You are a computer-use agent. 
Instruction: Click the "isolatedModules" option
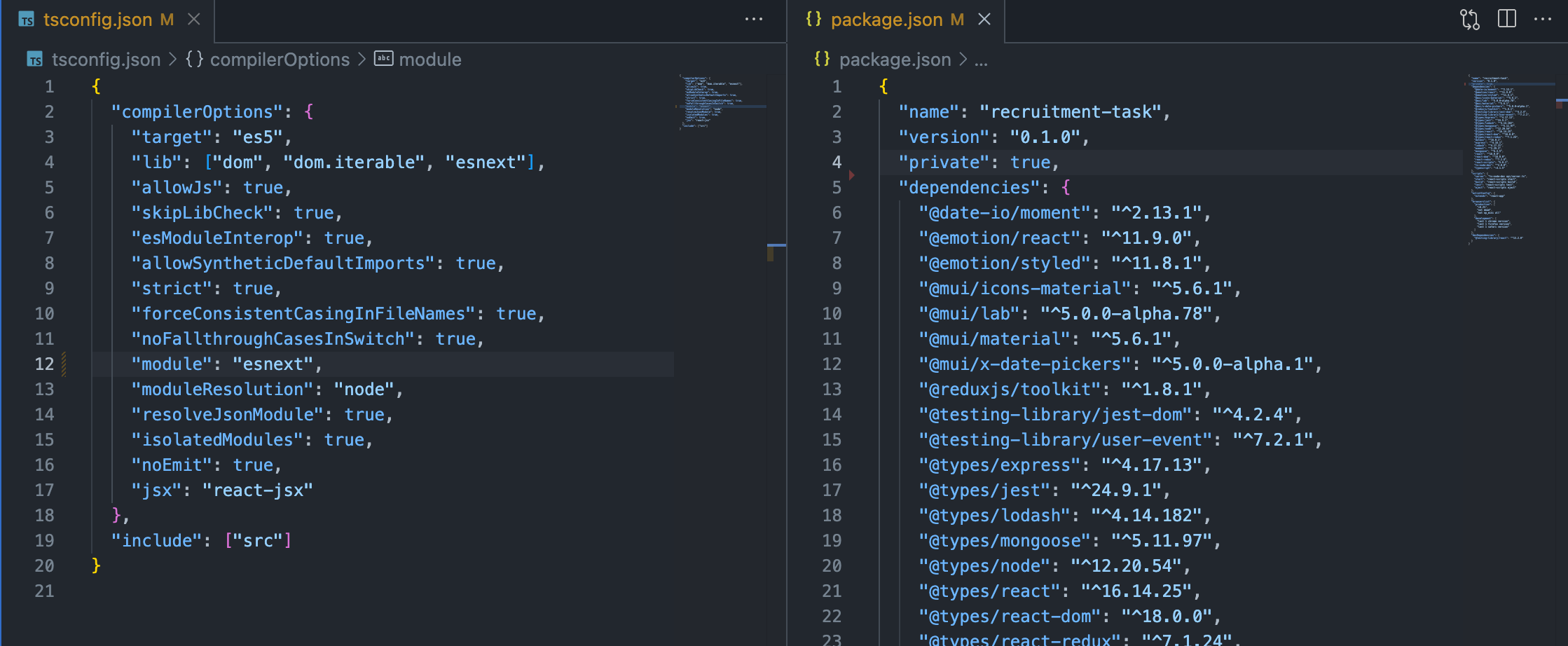pos(217,440)
